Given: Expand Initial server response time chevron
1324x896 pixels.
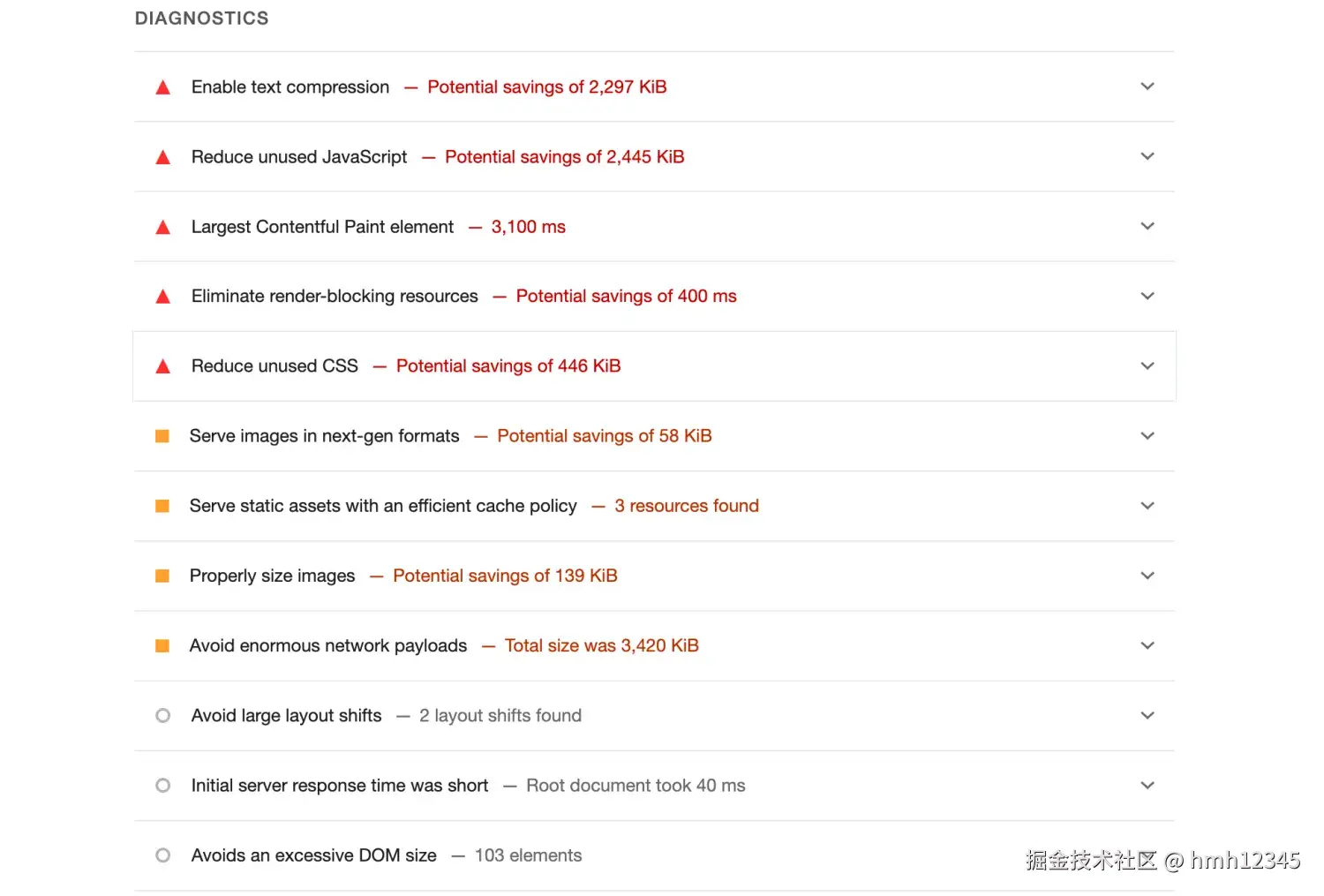Looking at the screenshot, I should [x=1147, y=786].
